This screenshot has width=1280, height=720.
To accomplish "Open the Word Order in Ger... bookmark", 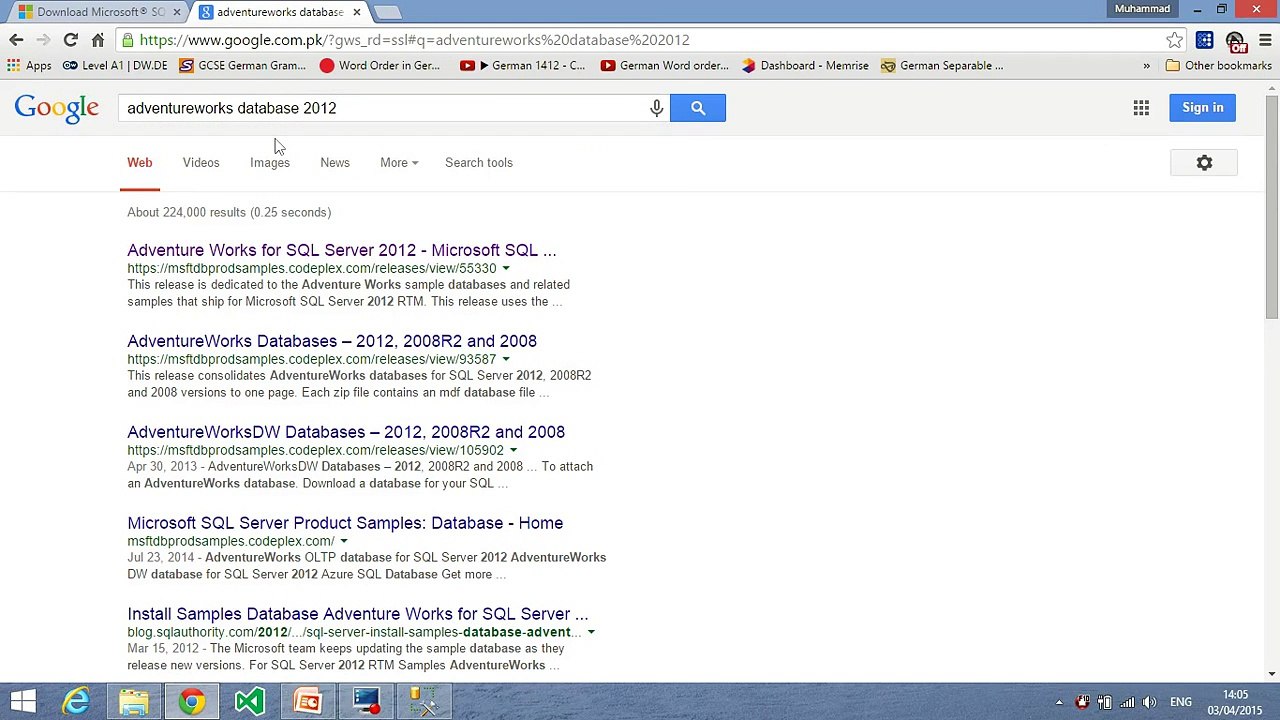I will tap(380, 66).
